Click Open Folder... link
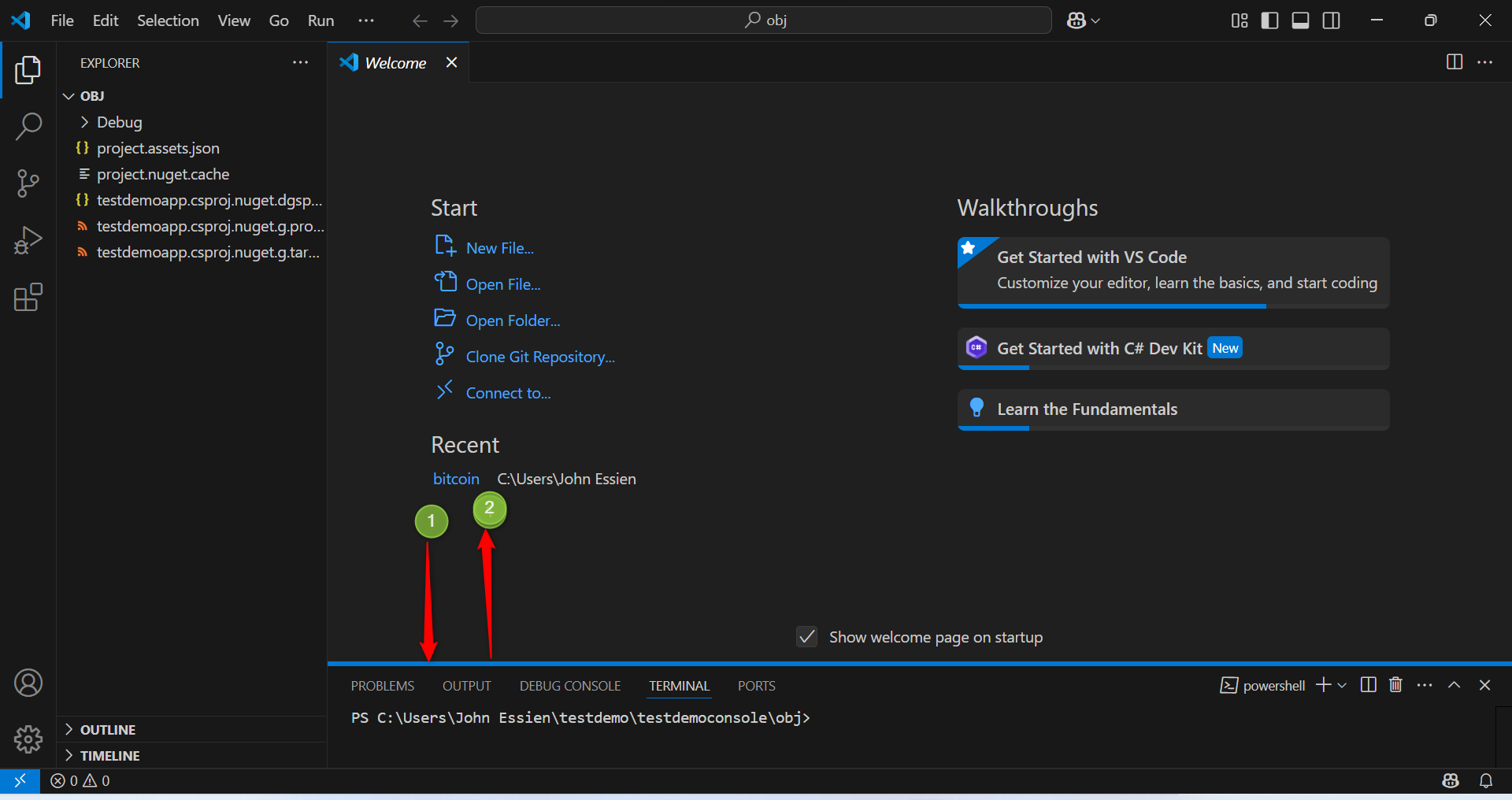This screenshot has height=800, width=1512. 498,320
